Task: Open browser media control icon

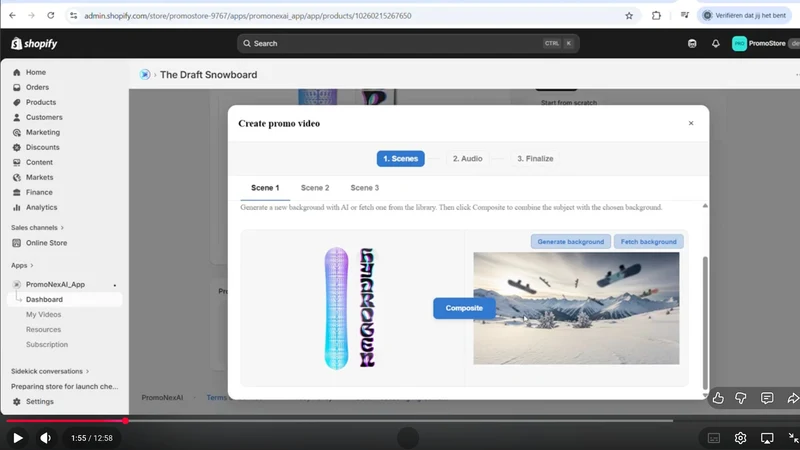Action: tap(685, 16)
